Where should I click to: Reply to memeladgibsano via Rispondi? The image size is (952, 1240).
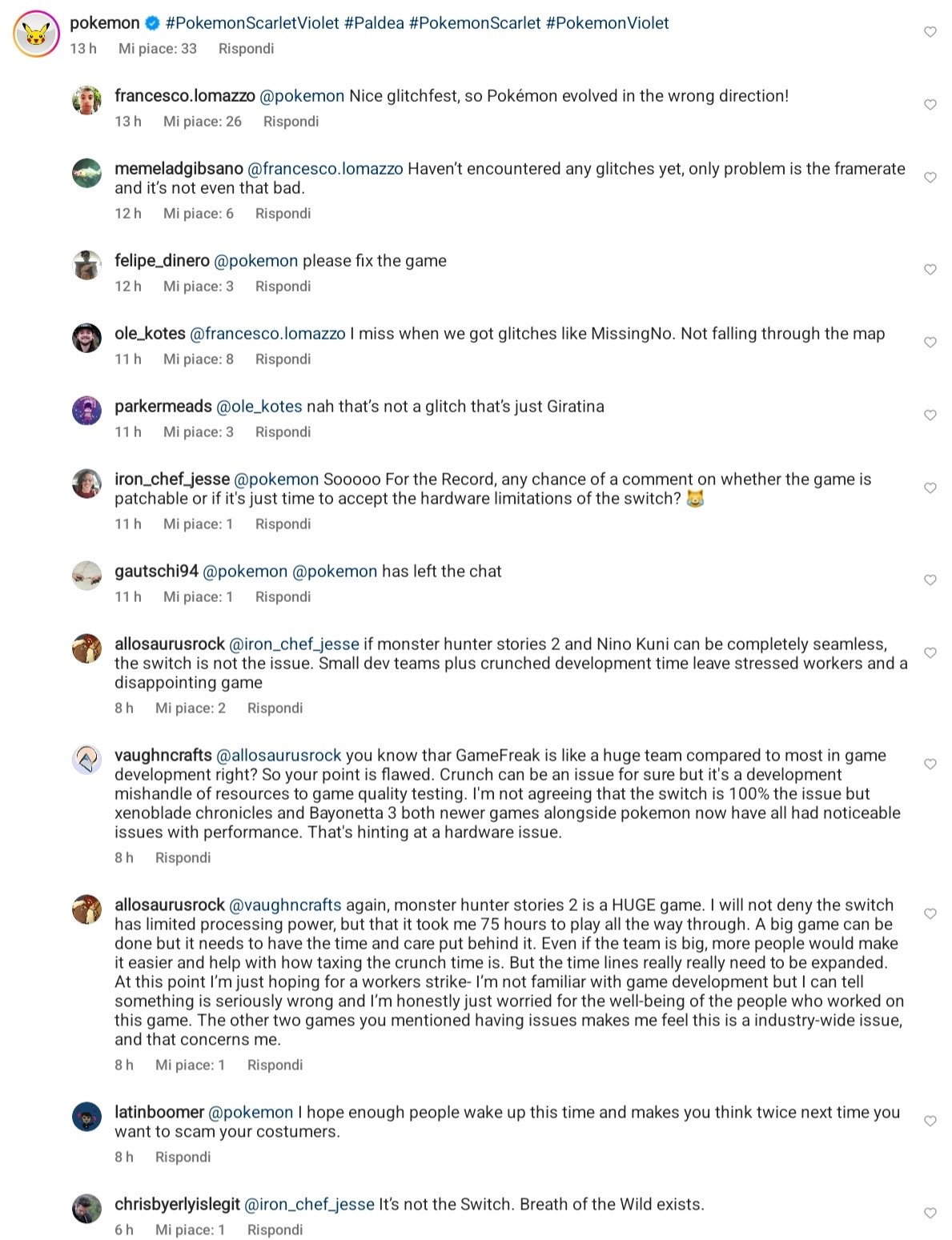283,214
